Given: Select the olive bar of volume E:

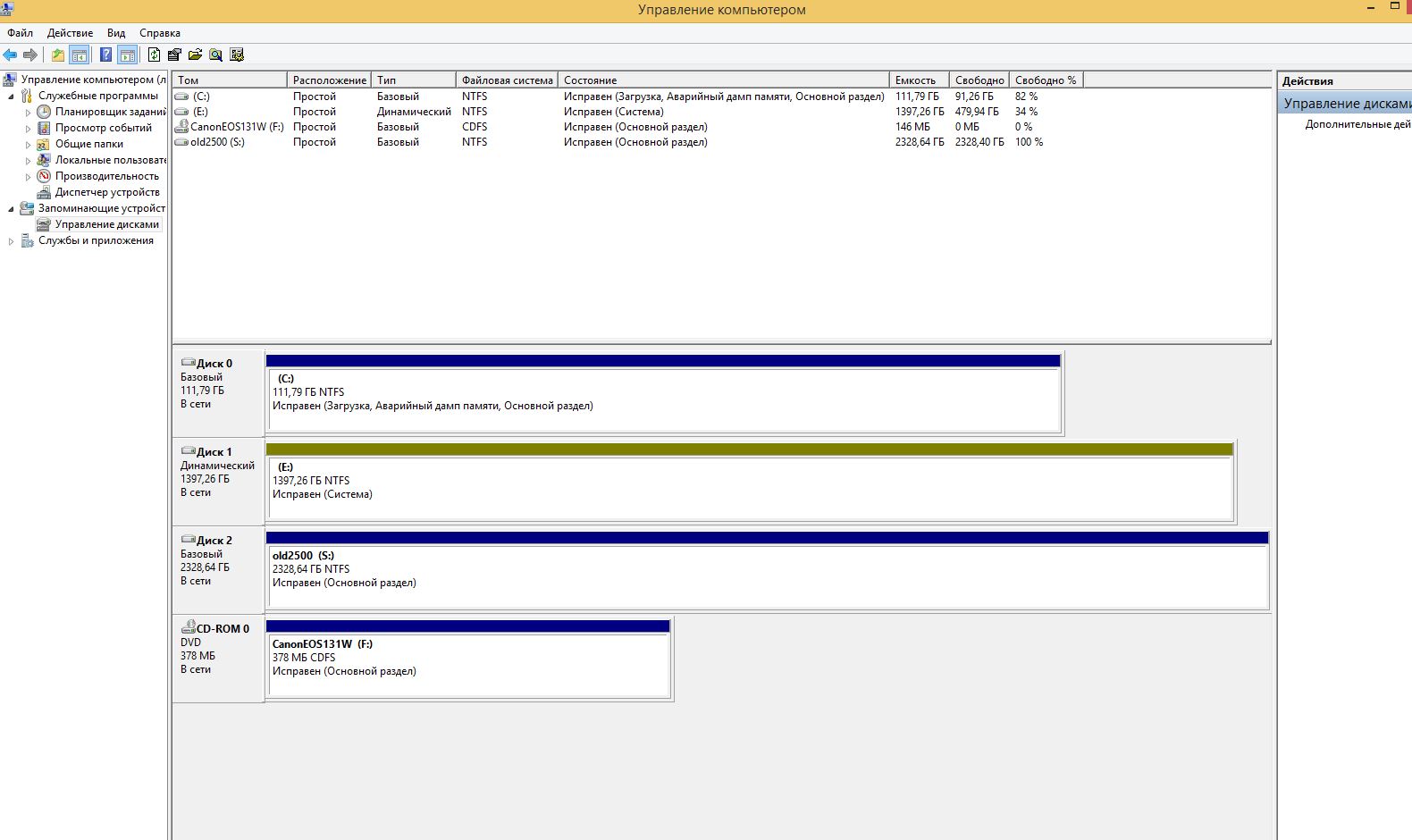Looking at the screenshot, I should point(749,449).
